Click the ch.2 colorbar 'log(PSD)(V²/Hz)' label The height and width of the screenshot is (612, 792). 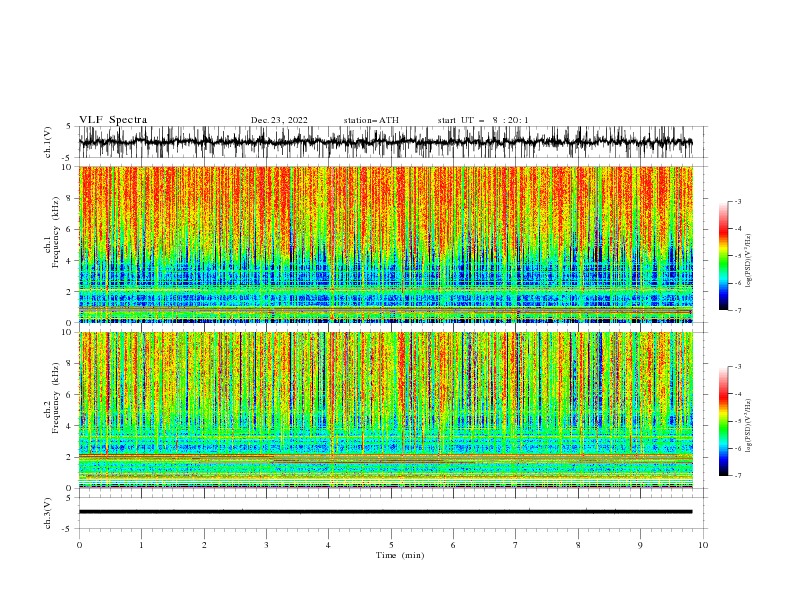coord(748,425)
